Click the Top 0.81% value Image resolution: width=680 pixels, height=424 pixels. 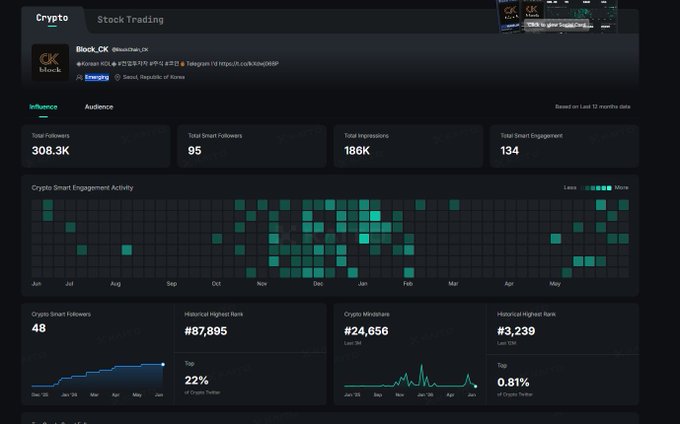[513, 382]
